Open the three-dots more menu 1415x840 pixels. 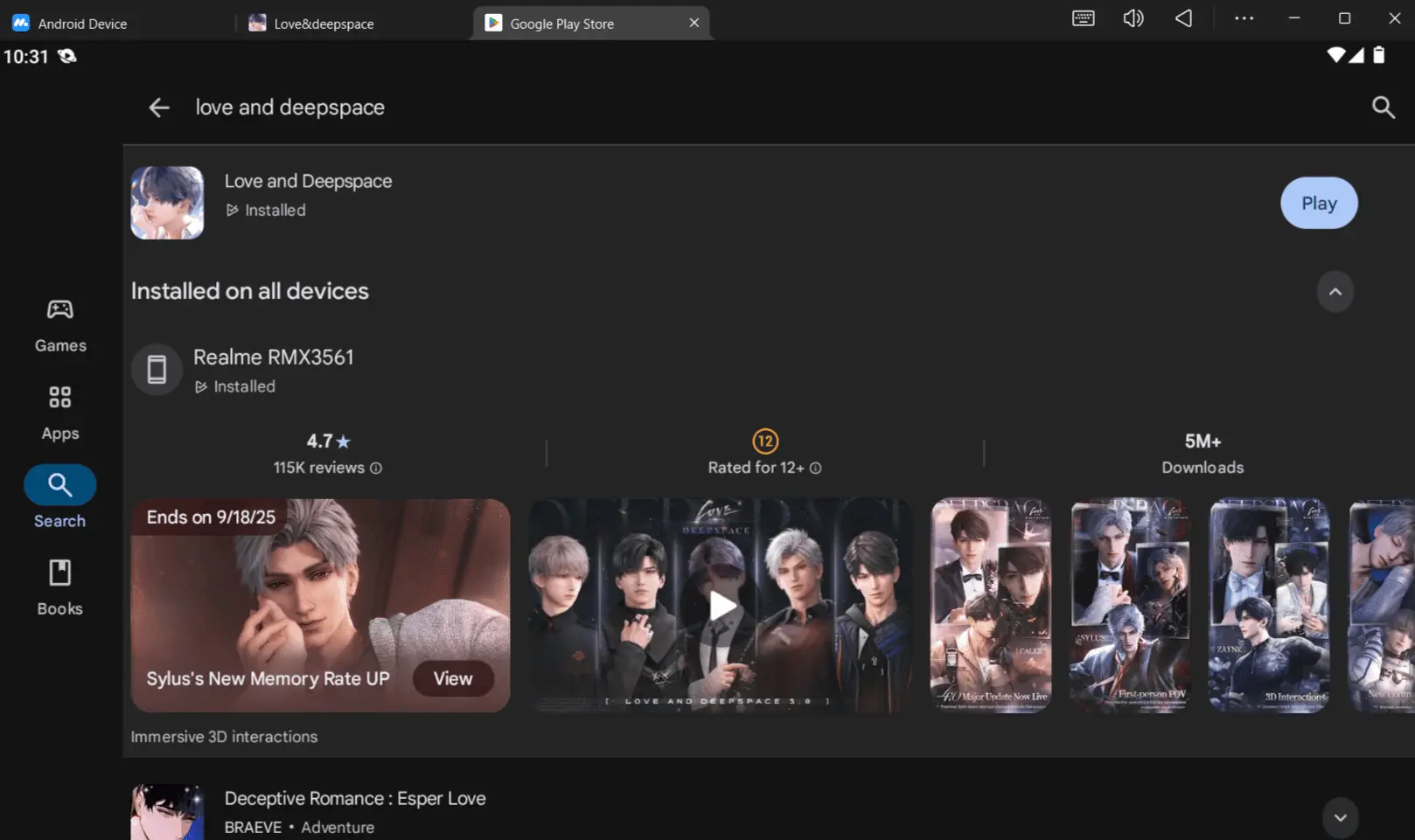pos(1244,18)
